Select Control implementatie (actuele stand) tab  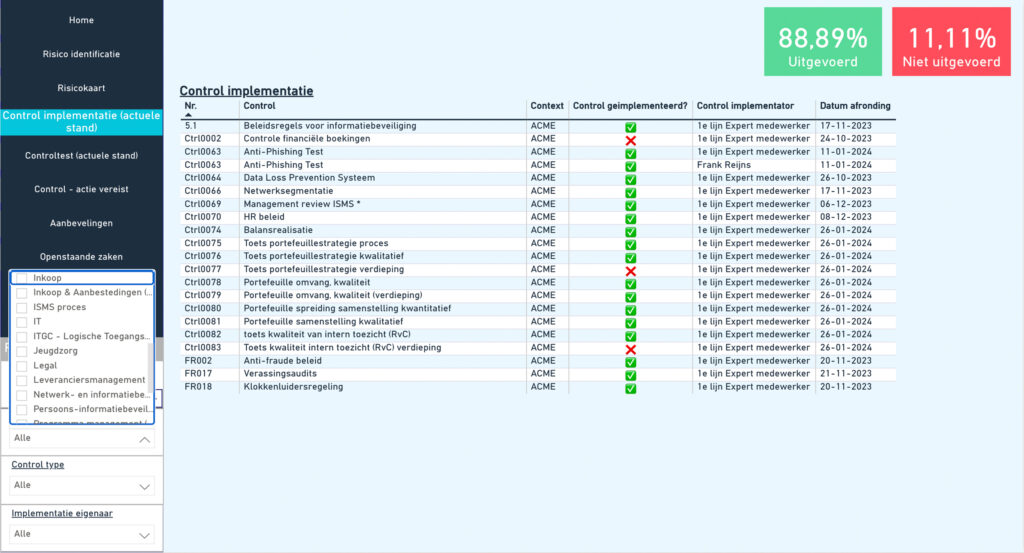(x=82, y=122)
